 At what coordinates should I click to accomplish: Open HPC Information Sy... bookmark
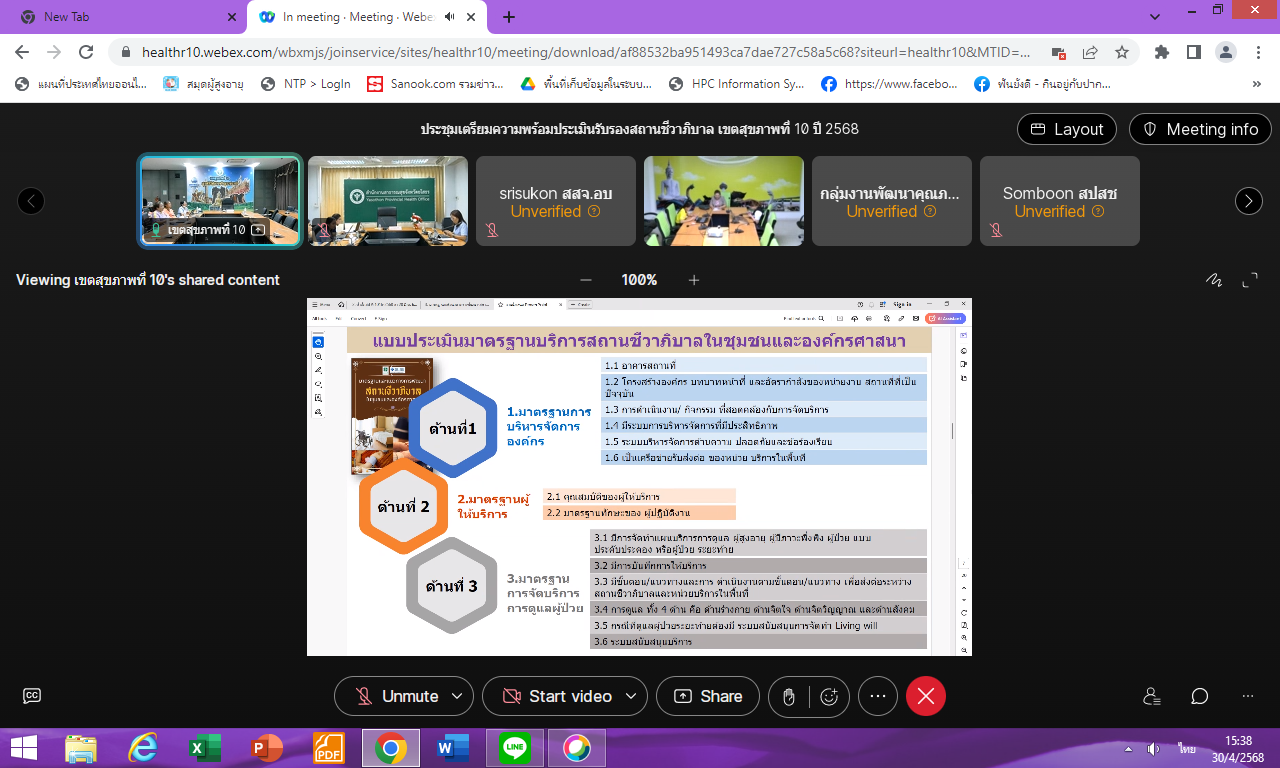tap(737, 84)
